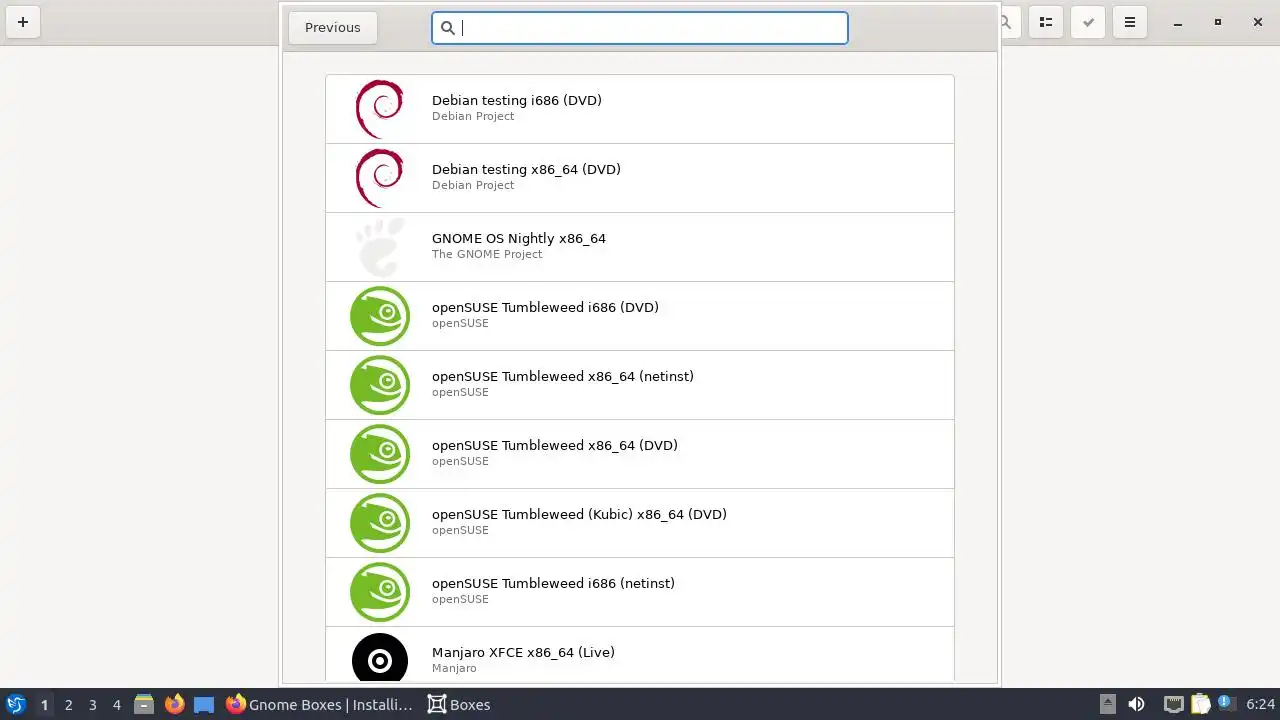The width and height of the screenshot is (1280, 720).
Task: Click Debian logo of testing i686 entry
Action: point(380,109)
